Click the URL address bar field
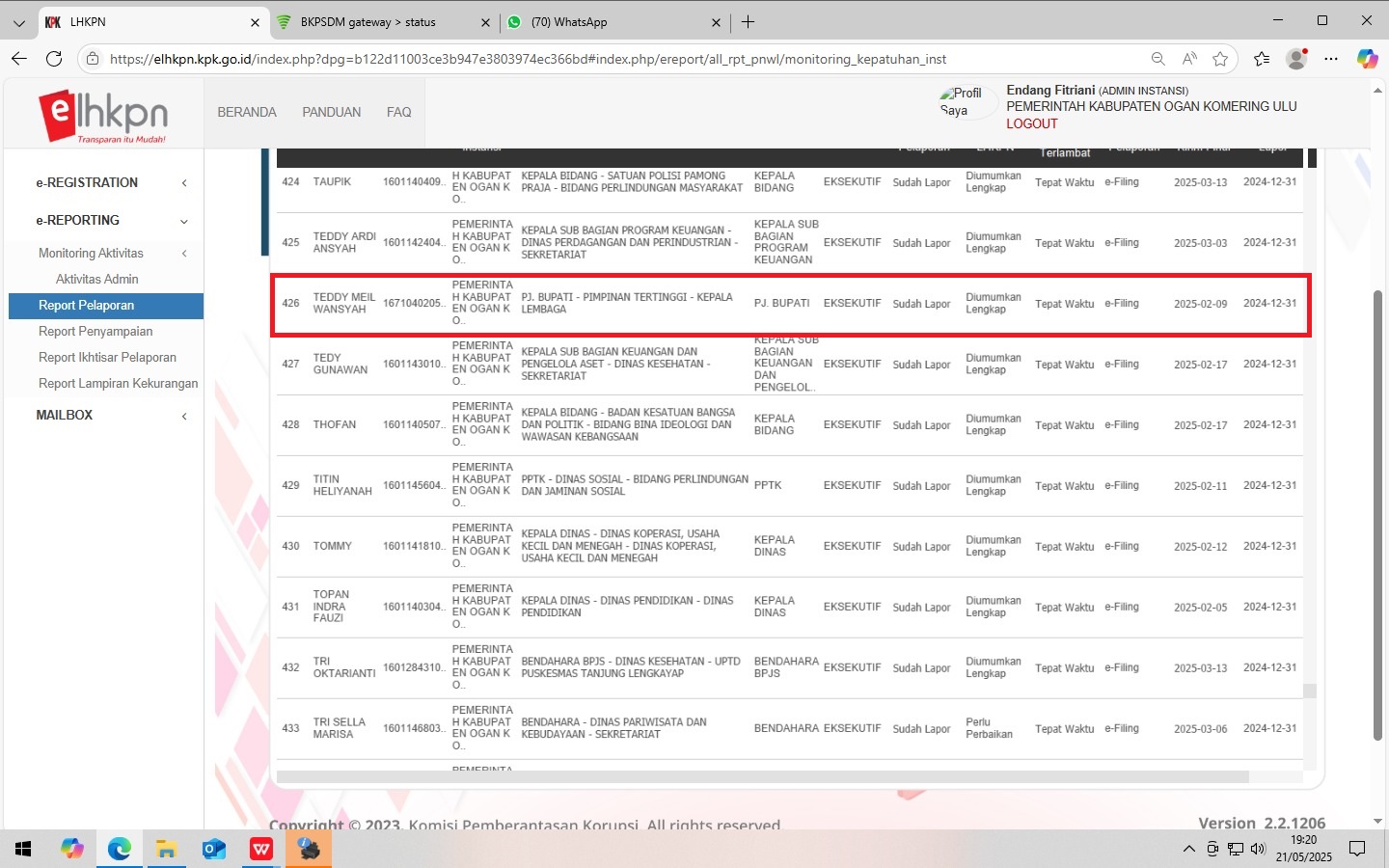The width and height of the screenshot is (1389, 868). coord(617,59)
